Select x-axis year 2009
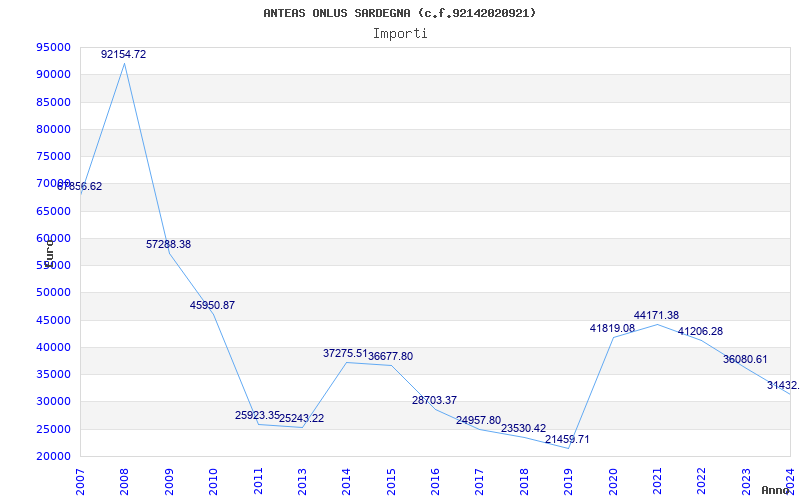Screen dimensions: 800x500 169,482
